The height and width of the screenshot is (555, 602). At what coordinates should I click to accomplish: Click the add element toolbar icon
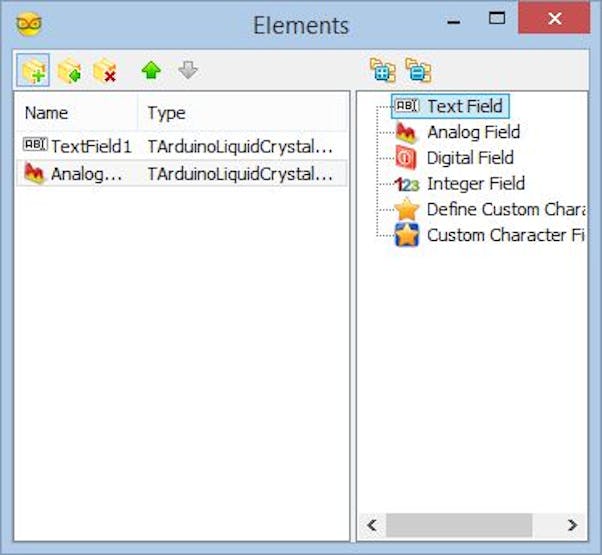coord(33,70)
